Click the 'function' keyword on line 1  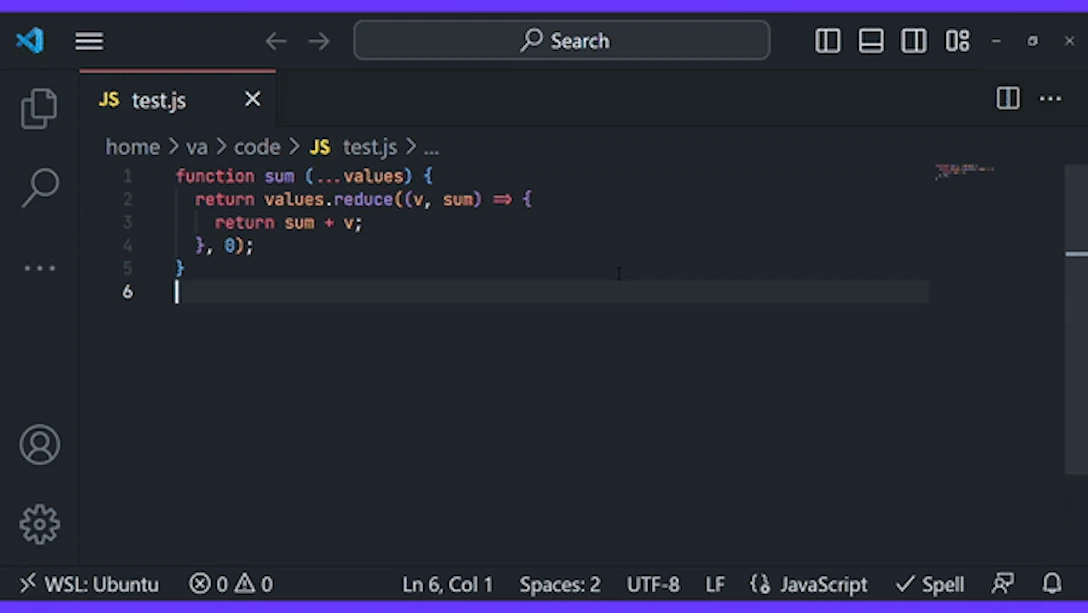click(215, 176)
